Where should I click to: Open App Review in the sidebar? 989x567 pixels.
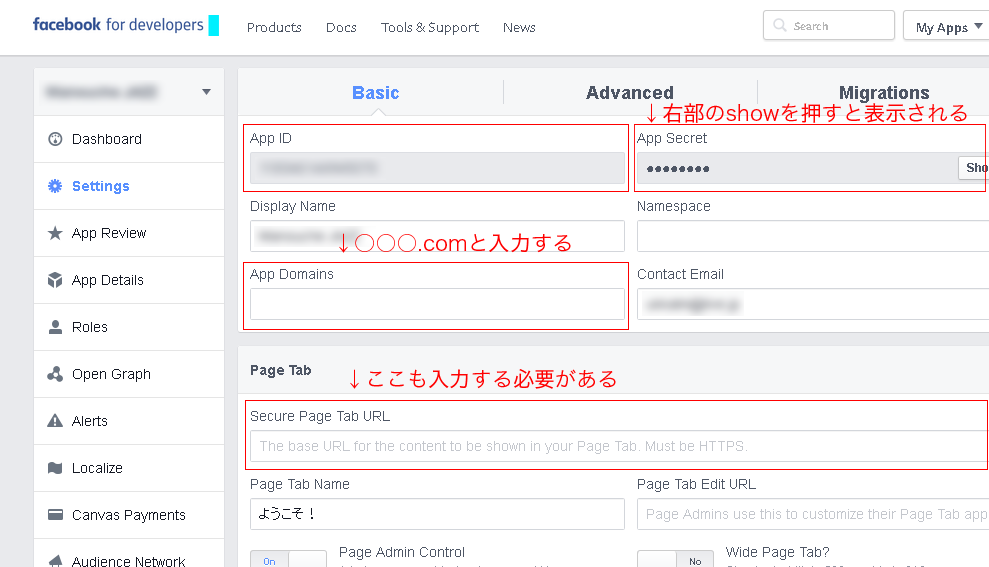(129, 233)
